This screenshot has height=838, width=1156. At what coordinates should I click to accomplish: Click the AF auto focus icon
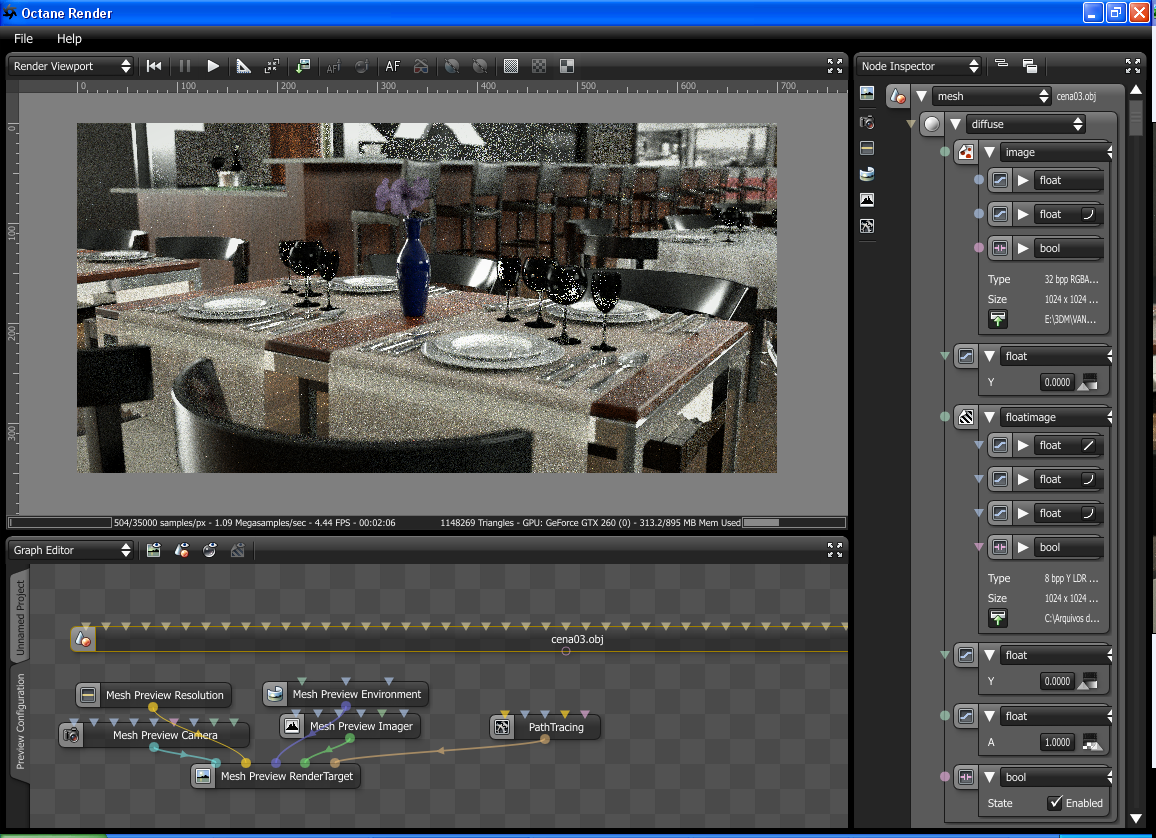(393, 66)
